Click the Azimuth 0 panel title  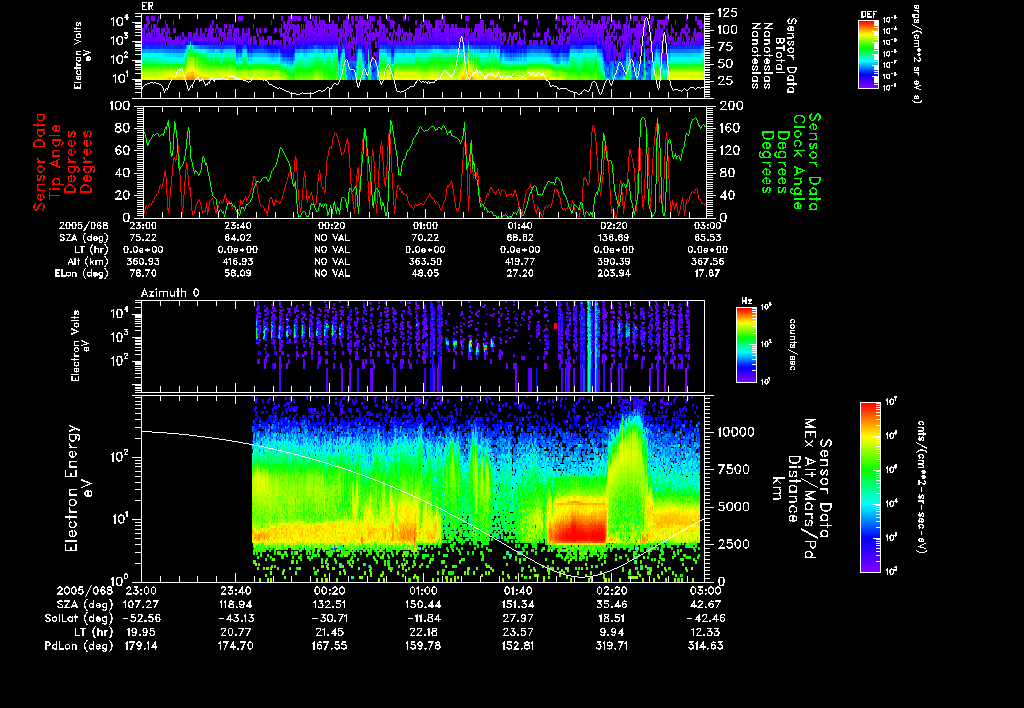[x=170, y=293]
